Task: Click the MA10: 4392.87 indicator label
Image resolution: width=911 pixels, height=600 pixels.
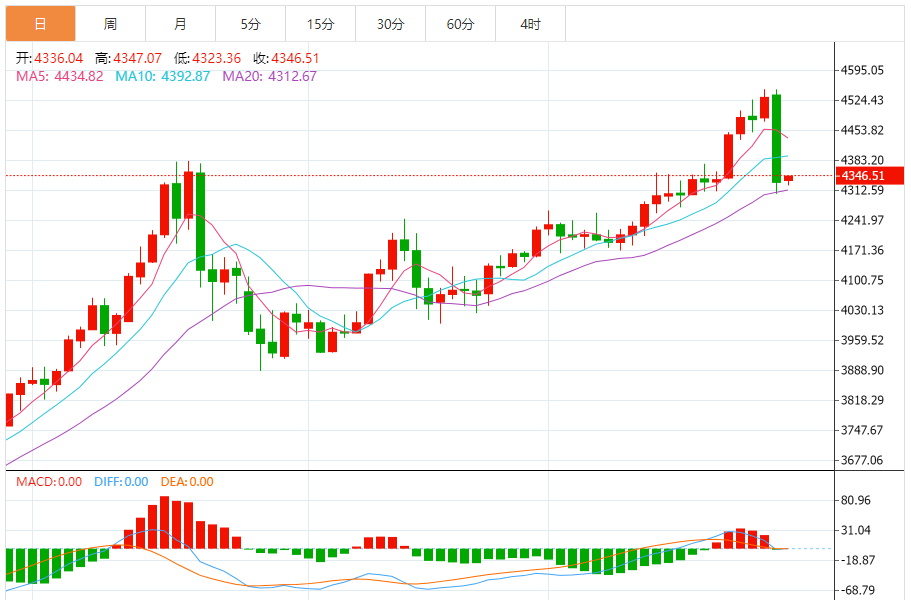Action: 163,76
